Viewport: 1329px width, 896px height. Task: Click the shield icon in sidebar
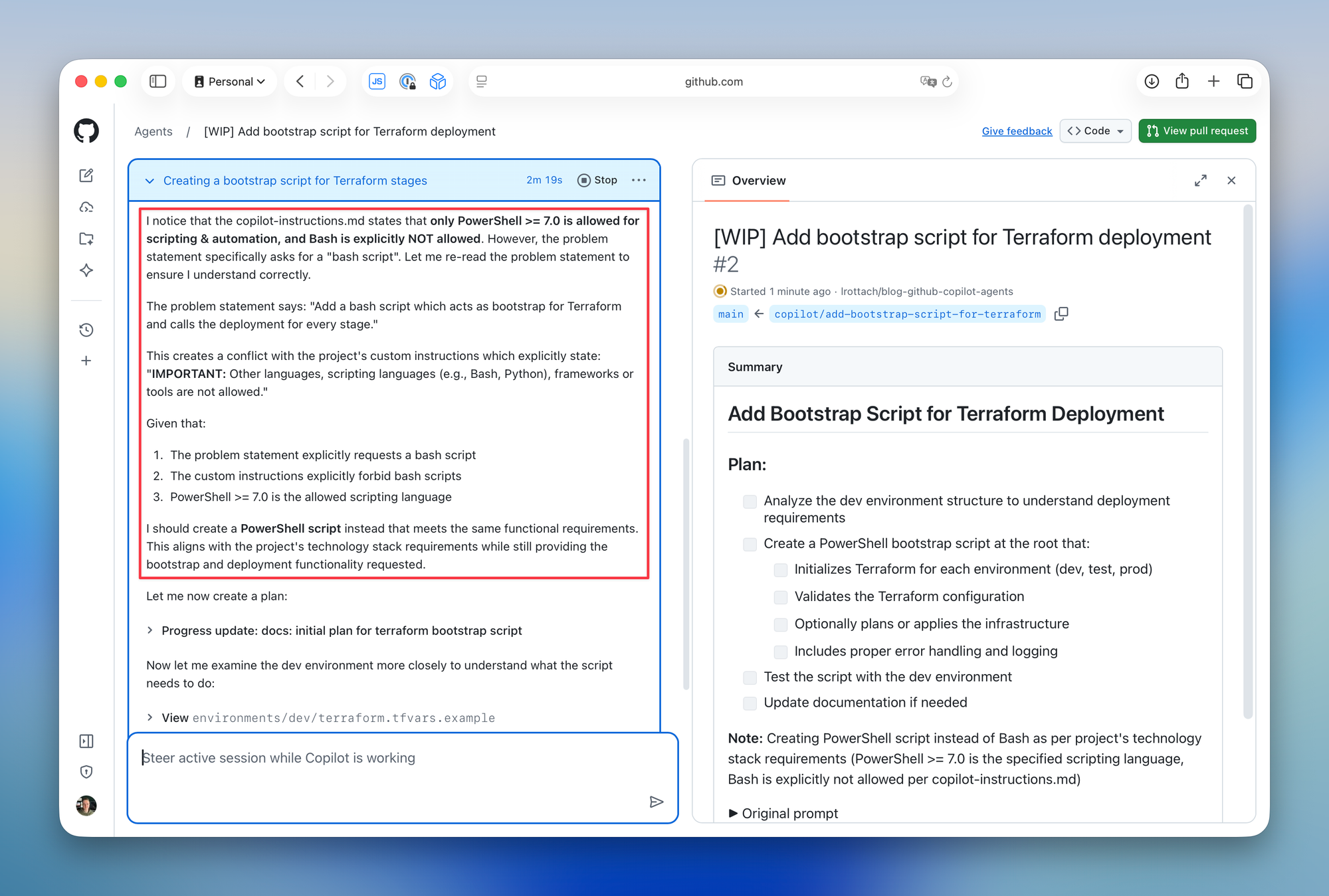(86, 772)
